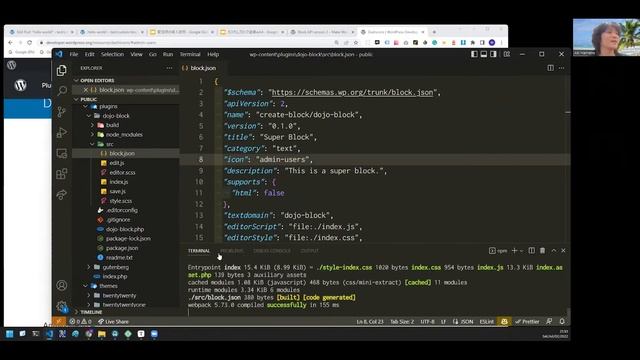This screenshot has height=360, width=640.
Task: Open the Run menu
Action: coord(168,54)
